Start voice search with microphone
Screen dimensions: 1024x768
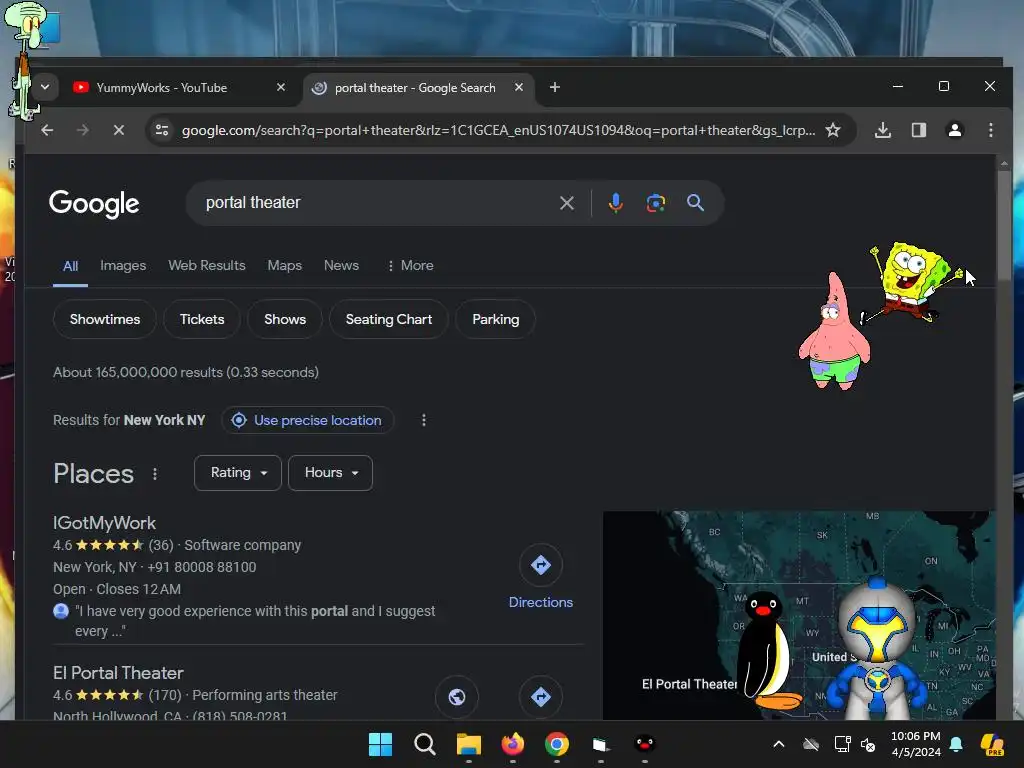(615, 203)
